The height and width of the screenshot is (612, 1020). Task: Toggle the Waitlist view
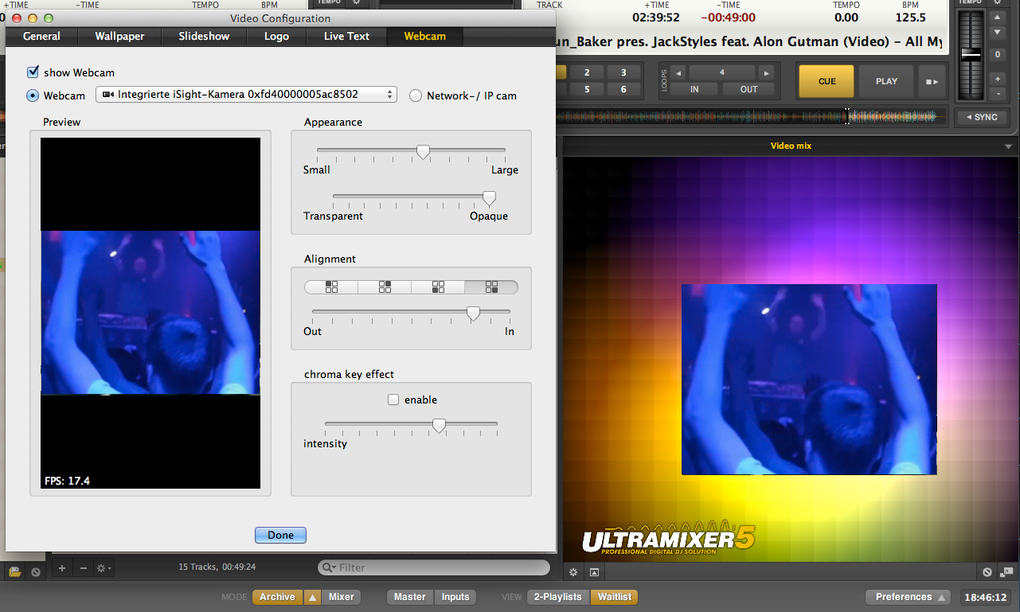tap(614, 596)
